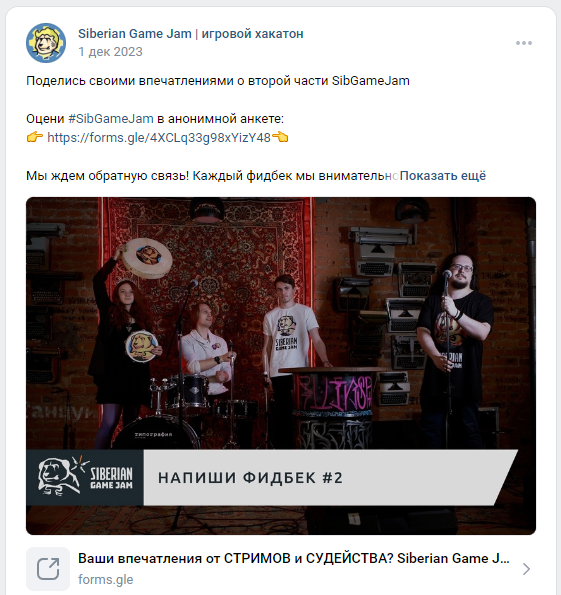Open the Siberian Game Jam bear avatar

pos(46,43)
